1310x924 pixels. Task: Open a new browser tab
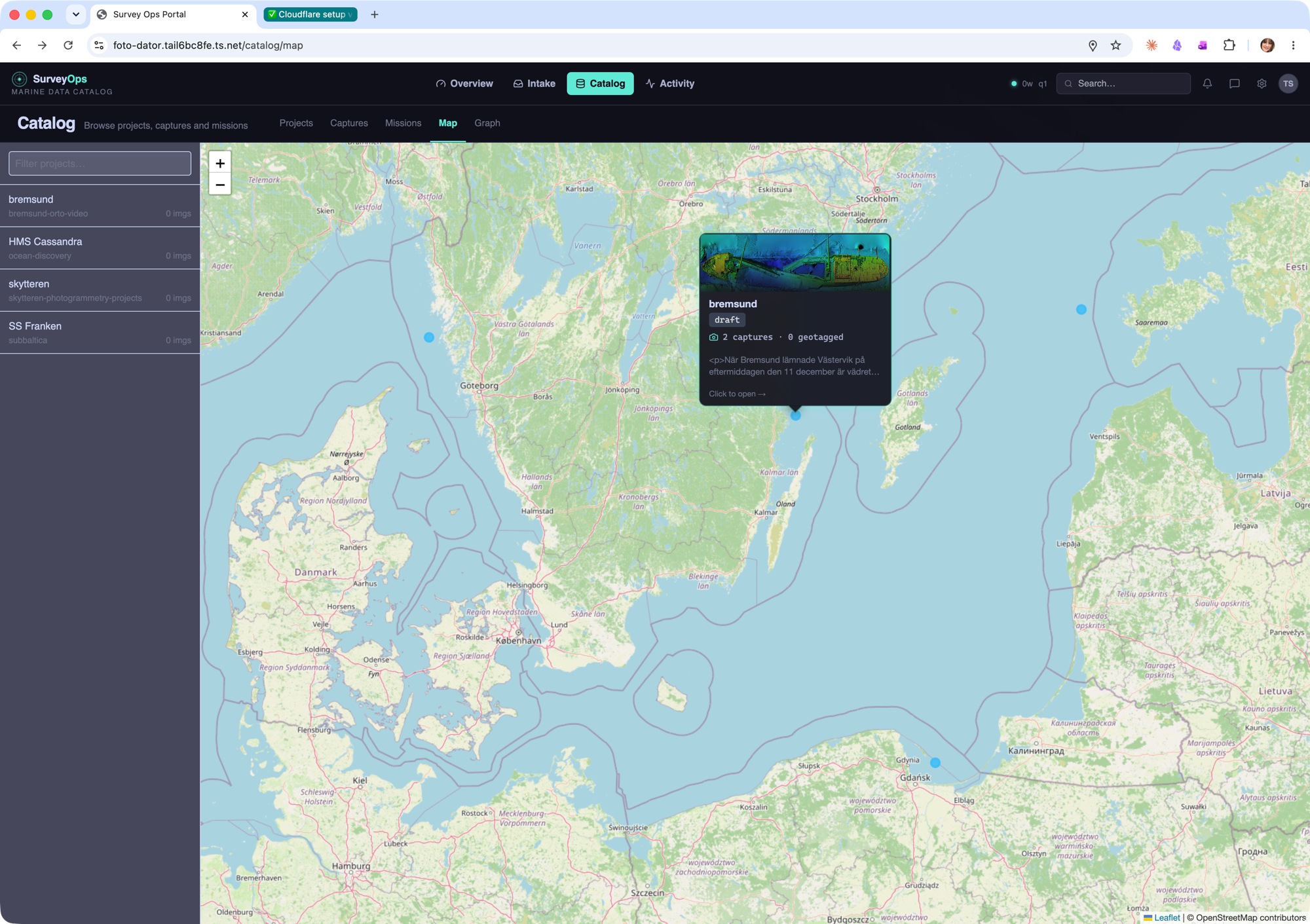tap(375, 14)
